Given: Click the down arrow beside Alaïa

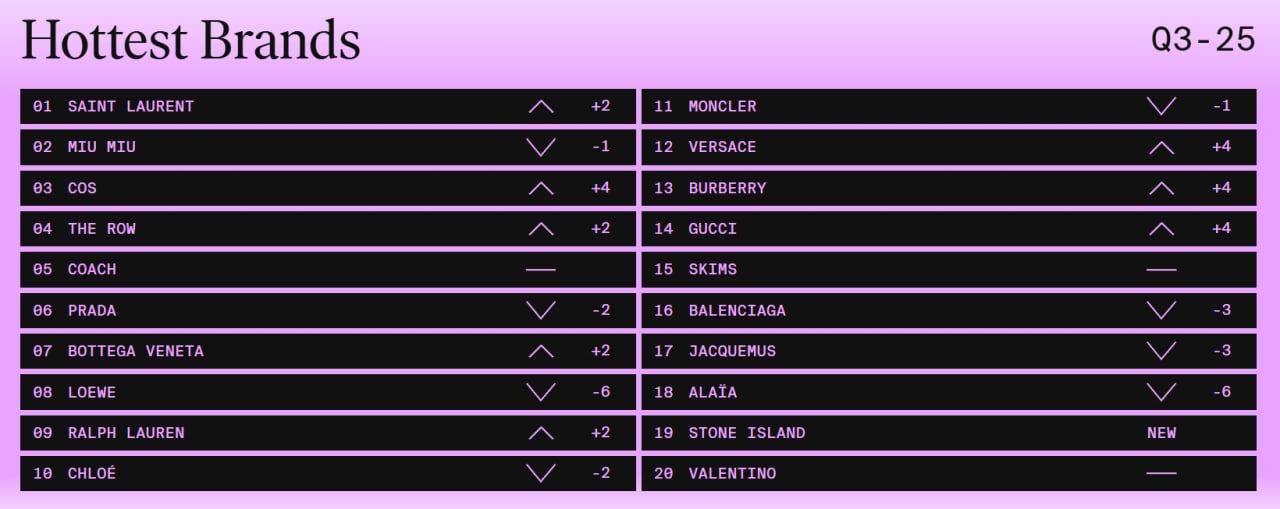Looking at the screenshot, I should (1161, 392).
